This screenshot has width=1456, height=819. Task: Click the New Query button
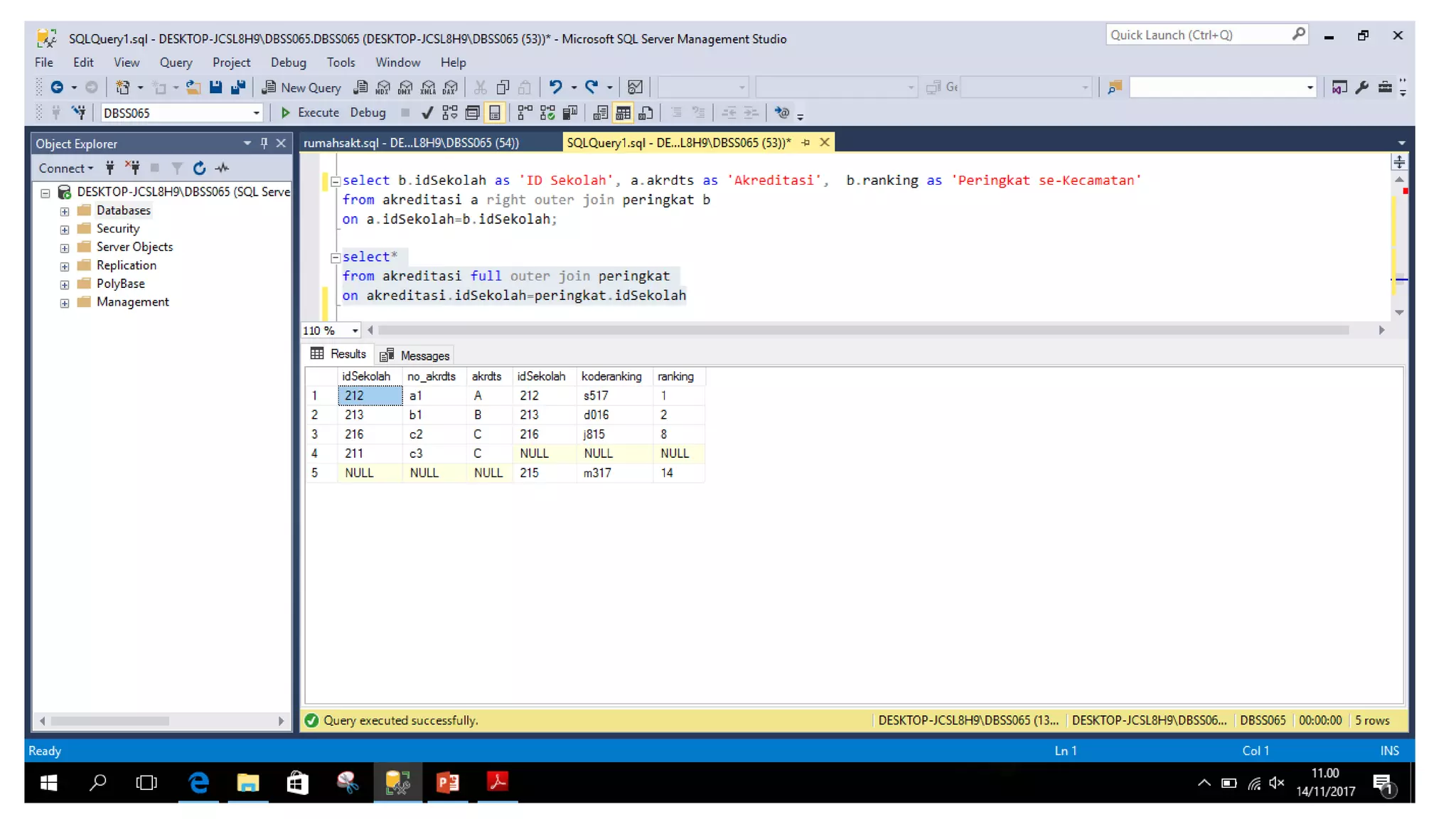pos(301,87)
